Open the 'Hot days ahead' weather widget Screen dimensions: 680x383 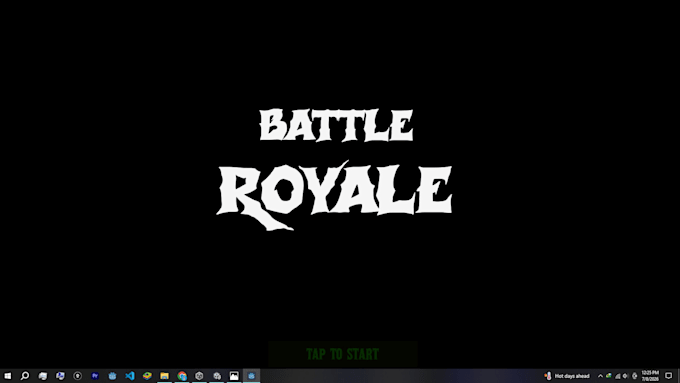[x=567, y=376]
